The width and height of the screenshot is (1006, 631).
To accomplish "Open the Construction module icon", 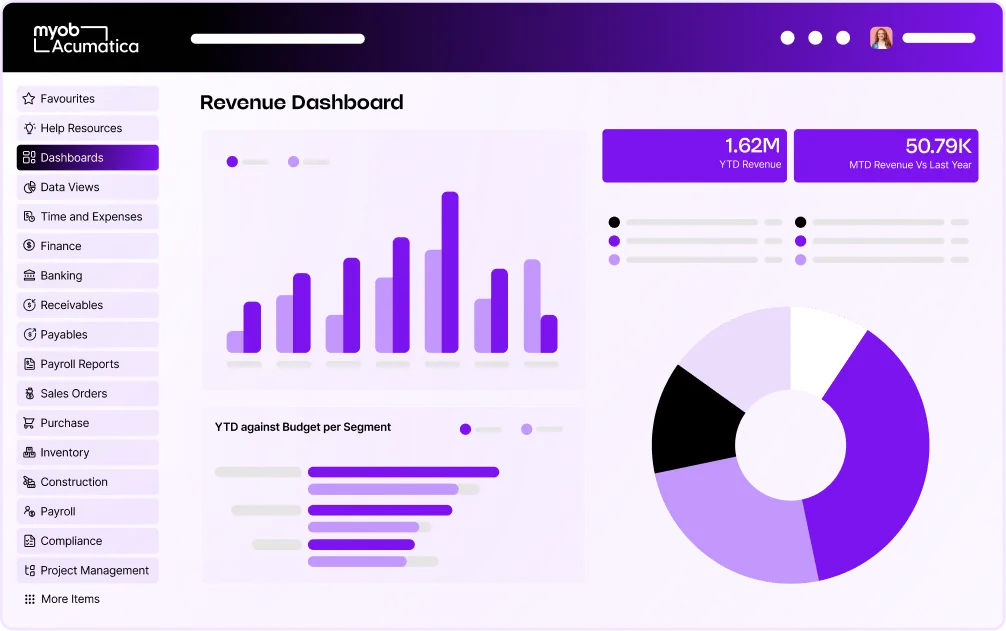I will tap(27, 482).
